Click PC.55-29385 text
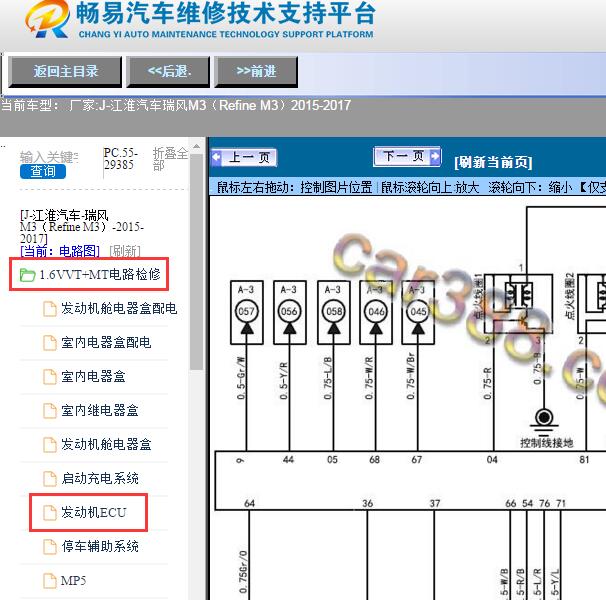Image resolution: width=606 pixels, height=600 pixels. (121, 159)
